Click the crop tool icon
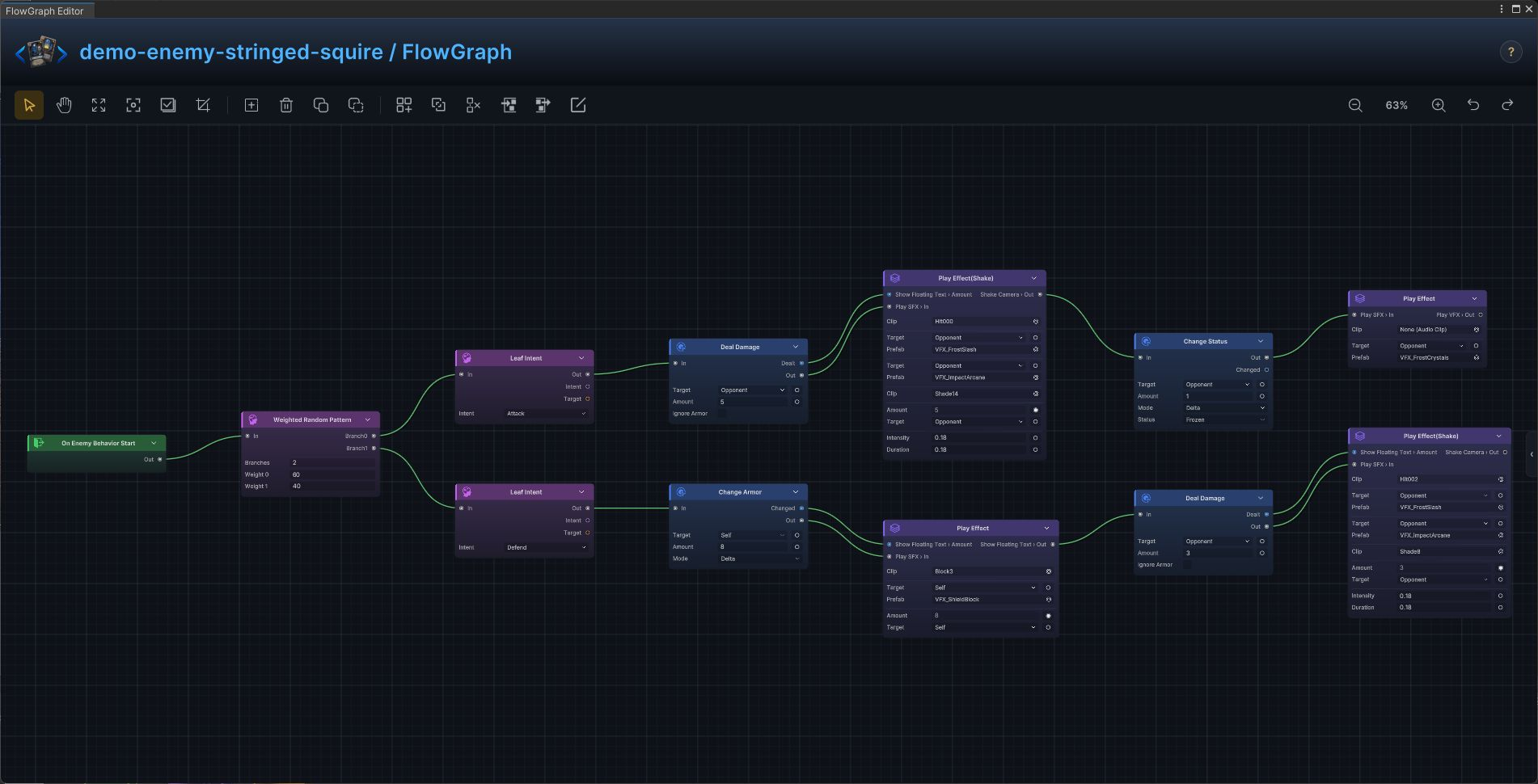This screenshot has width=1538, height=784. pos(203,105)
